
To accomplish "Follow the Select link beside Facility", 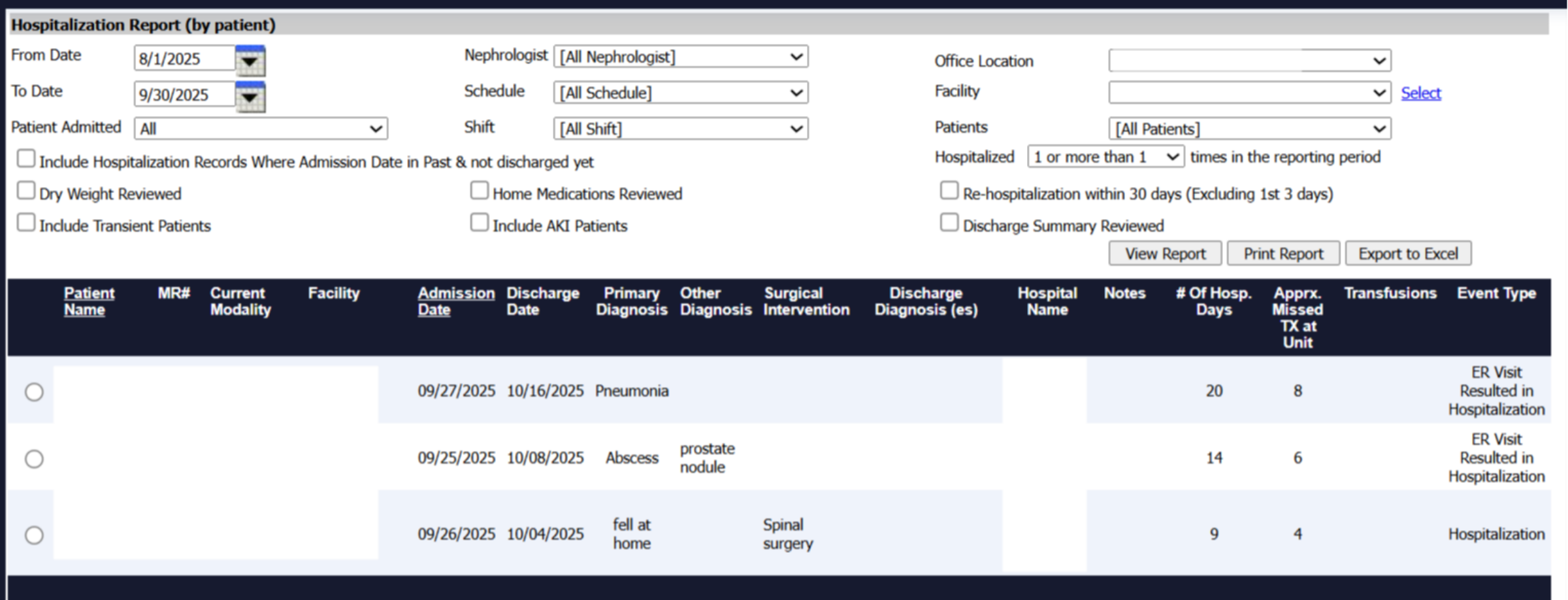I will (1420, 93).
